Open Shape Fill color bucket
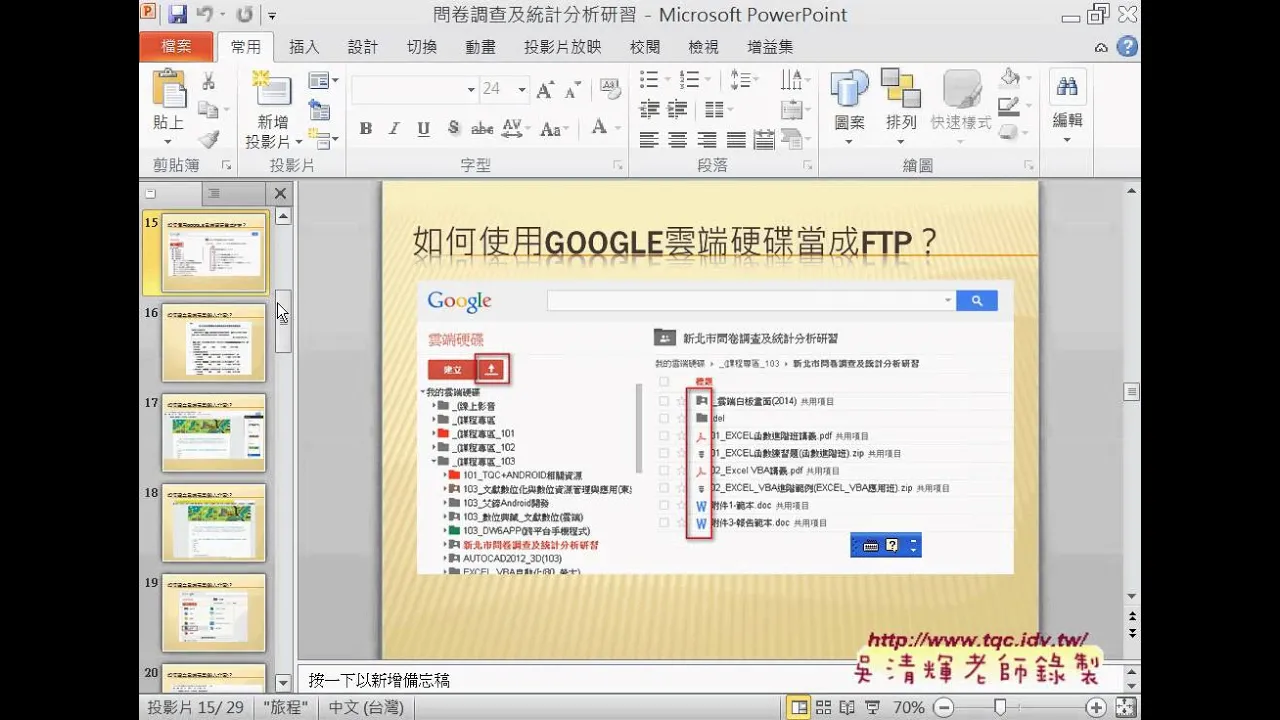 coord(1011,79)
